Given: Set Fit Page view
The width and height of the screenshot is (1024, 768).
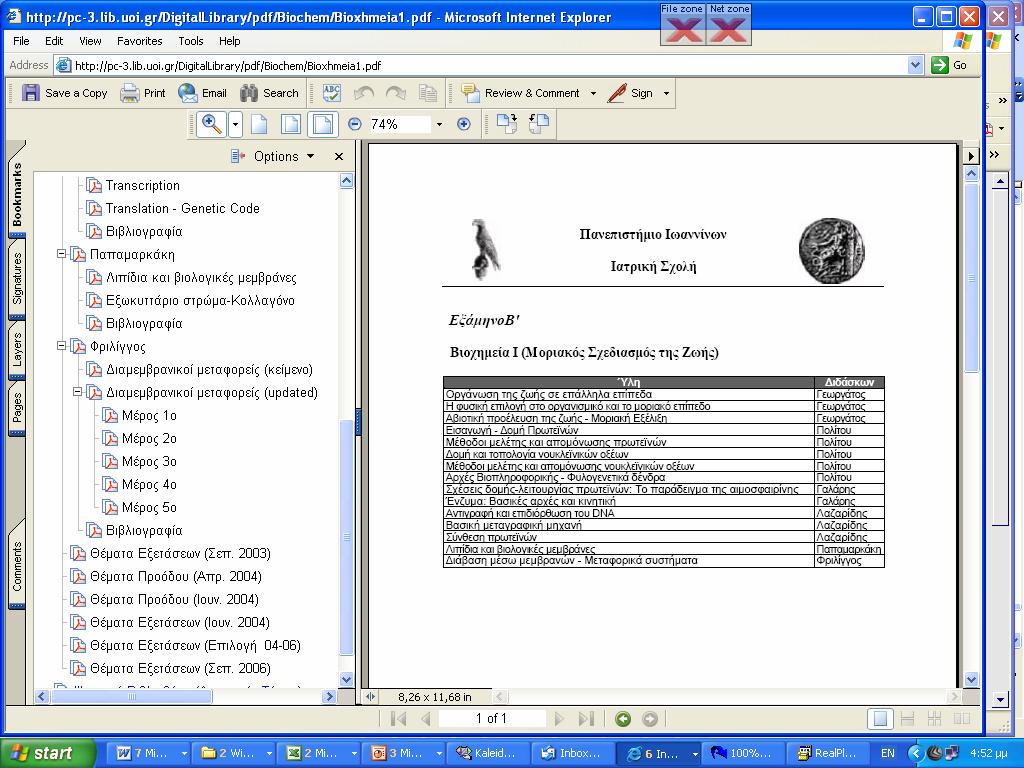Looking at the screenshot, I should pos(291,124).
